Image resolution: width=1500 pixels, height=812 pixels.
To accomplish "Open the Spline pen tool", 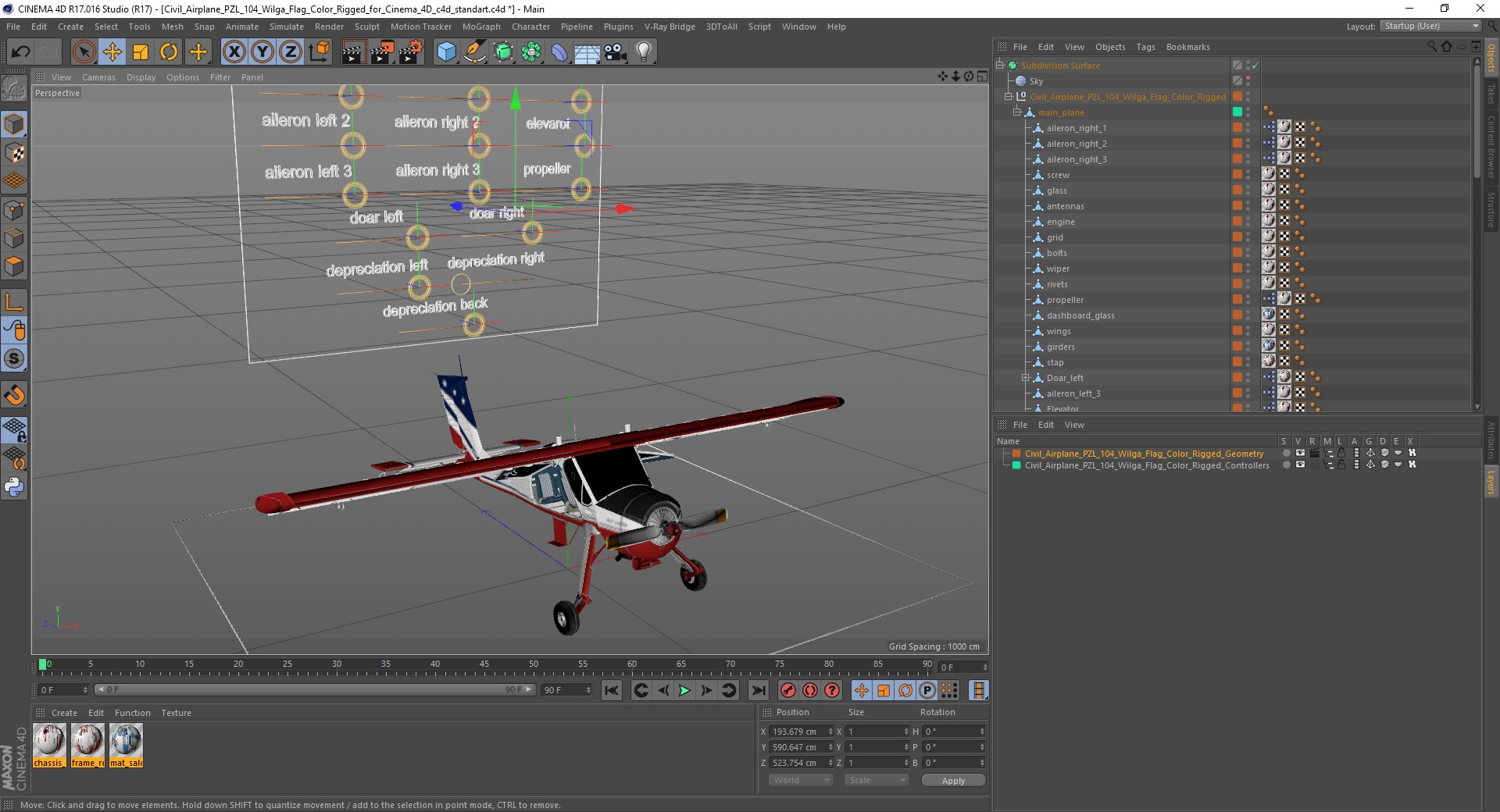I will (475, 52).
